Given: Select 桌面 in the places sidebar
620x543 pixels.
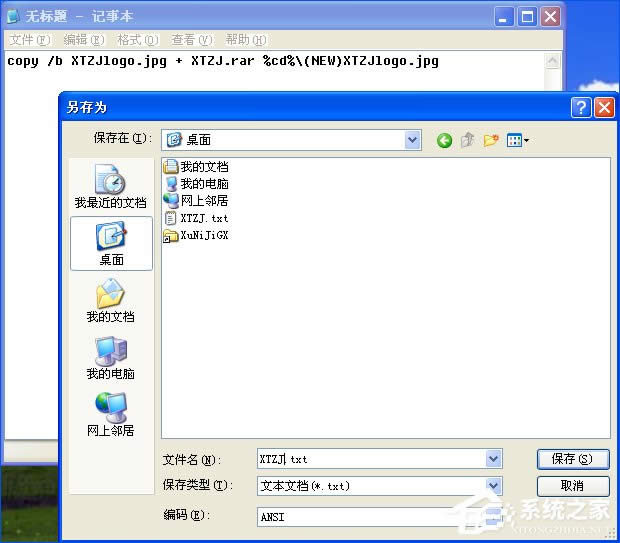Looking at the screenshot, I should pyautogui.click(x=112, y=243).
